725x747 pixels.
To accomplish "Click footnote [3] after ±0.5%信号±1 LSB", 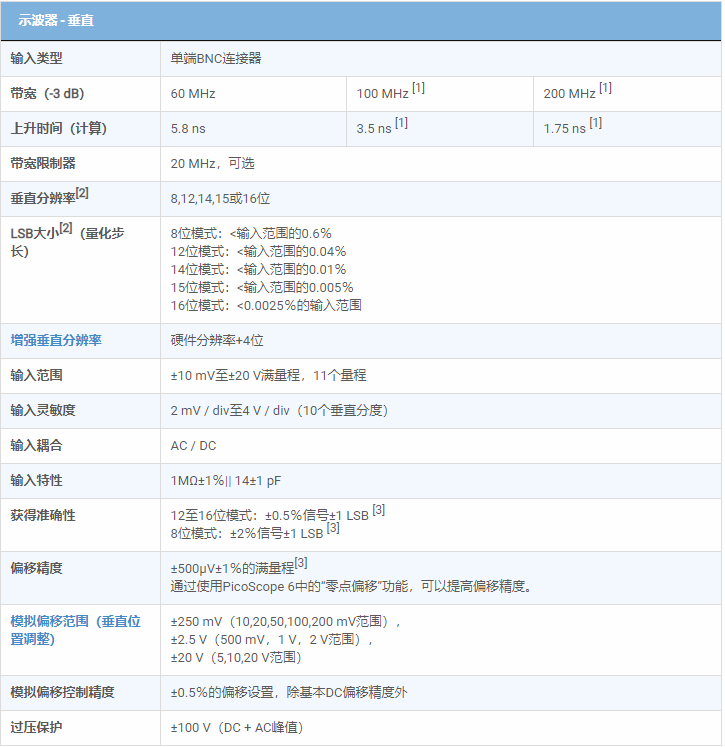I will coord(379,511).
